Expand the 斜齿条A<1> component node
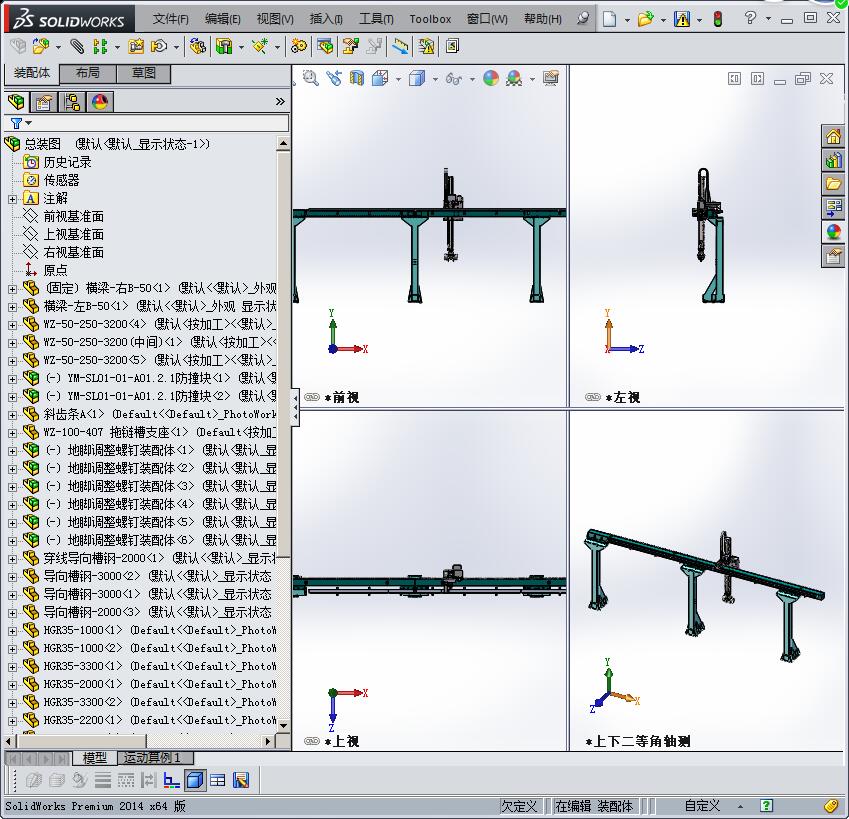849x819 pixels. pos(12,415)
